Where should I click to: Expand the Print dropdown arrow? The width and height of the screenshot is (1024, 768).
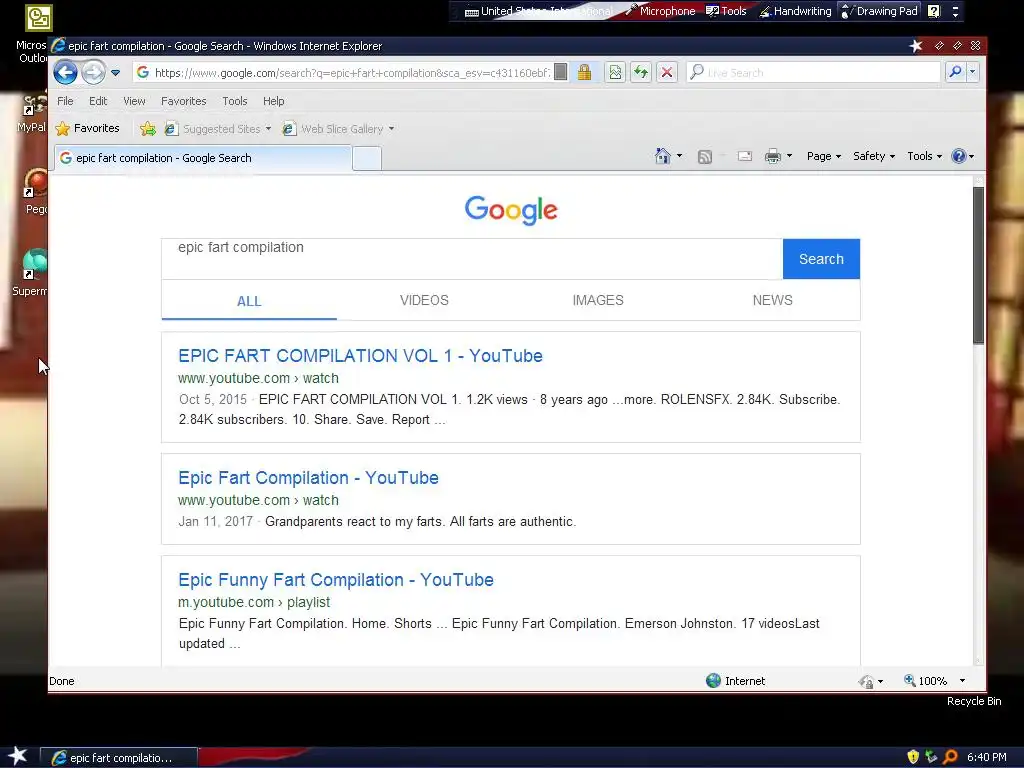pyautogui.click(x=790, y=156)
